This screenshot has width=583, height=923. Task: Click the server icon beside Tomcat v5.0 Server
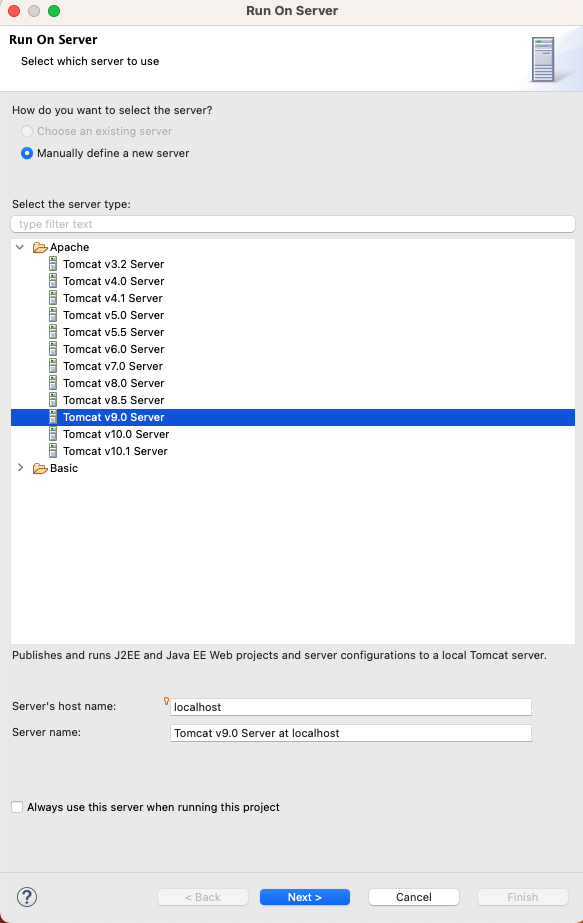coord(53,316)
